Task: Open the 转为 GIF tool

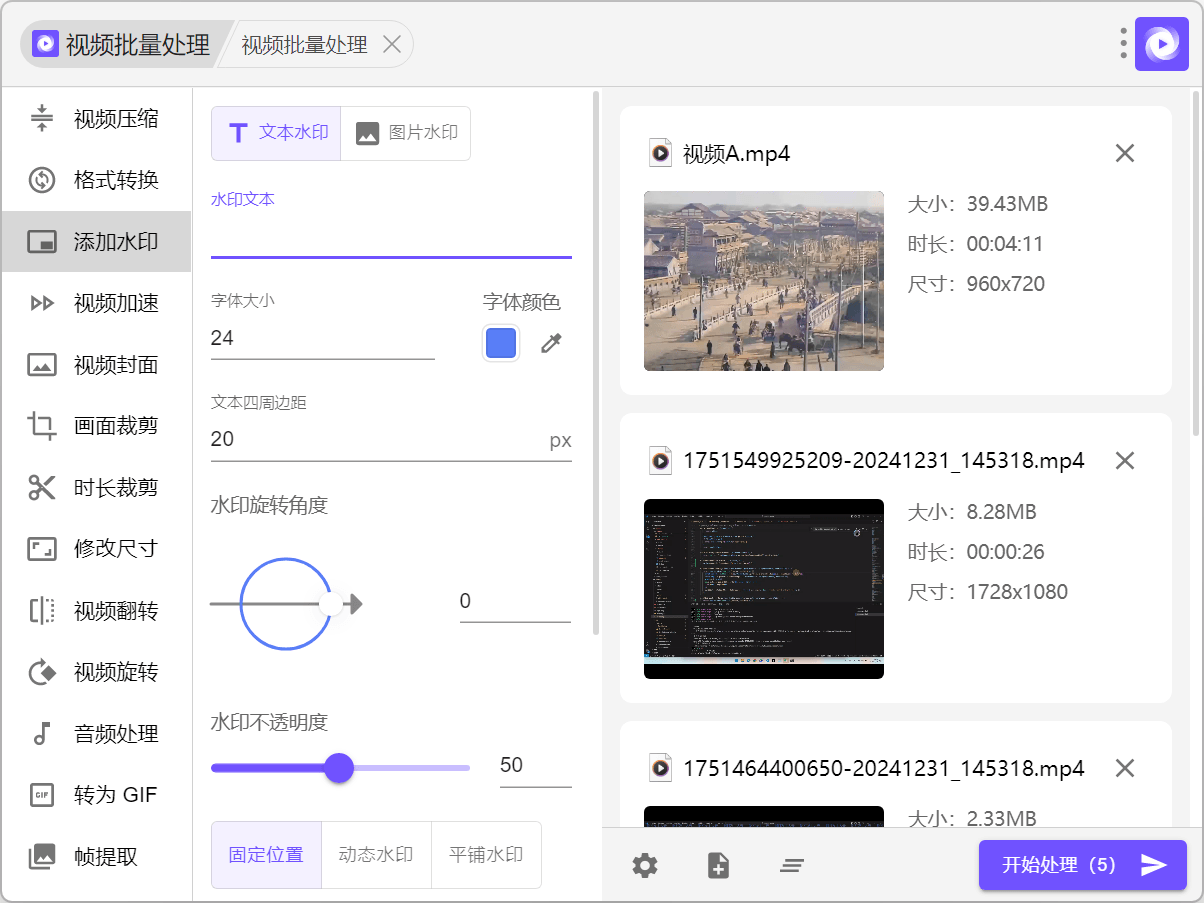Action: pyautogui.click(x=96, y=795)
